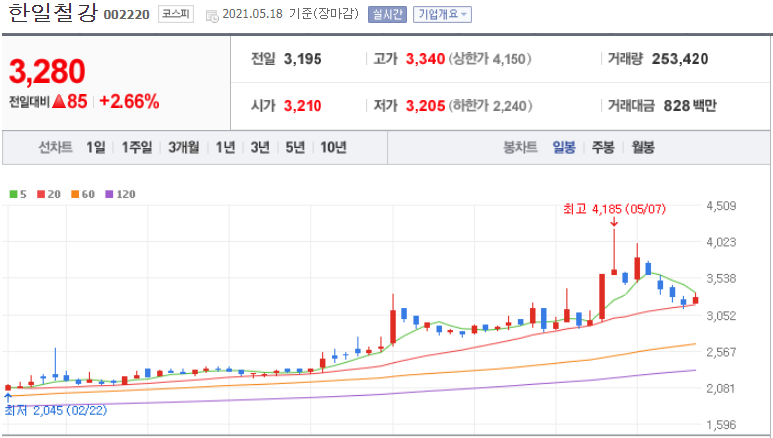Select the 1일 line chart tab
Viewport: 773px width, 438px height.
(x=96, y=147)
